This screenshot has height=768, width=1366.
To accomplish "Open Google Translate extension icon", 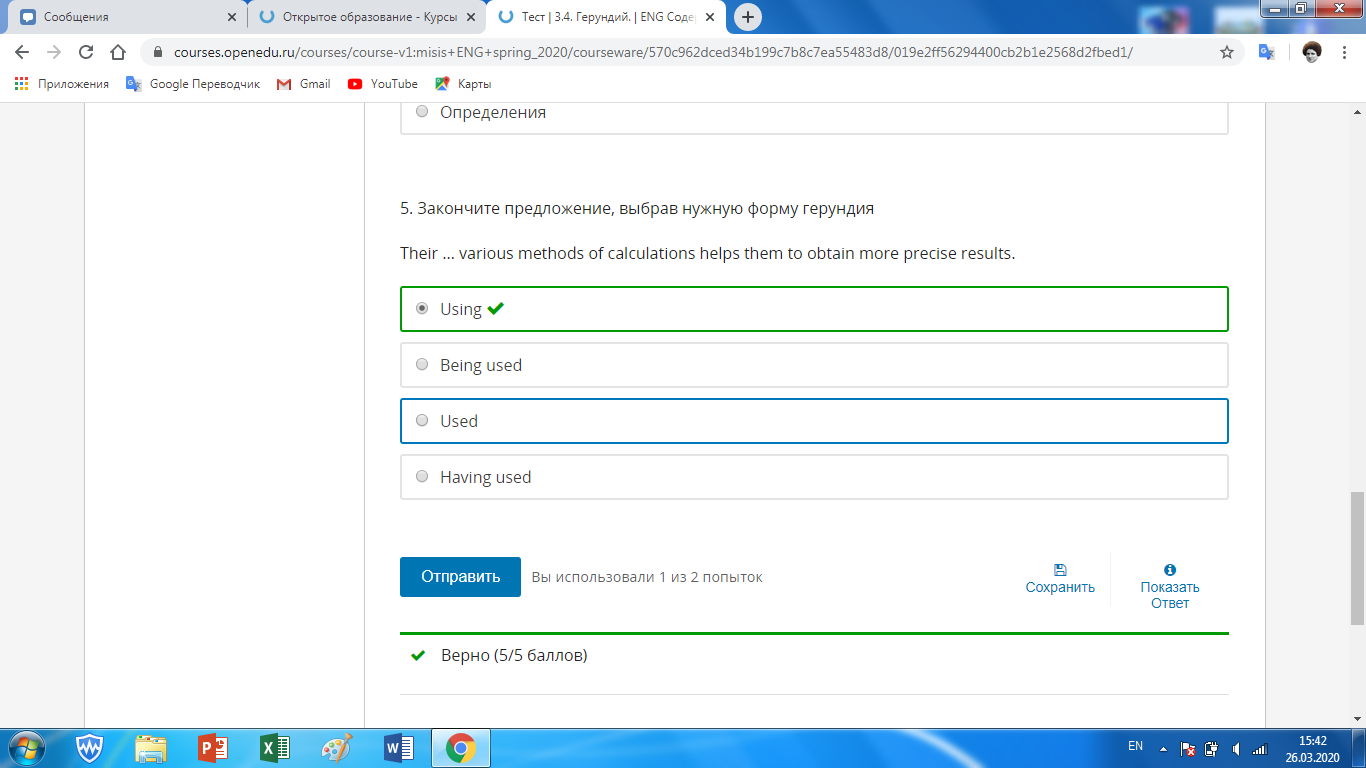I will [x=1266, y=52].
